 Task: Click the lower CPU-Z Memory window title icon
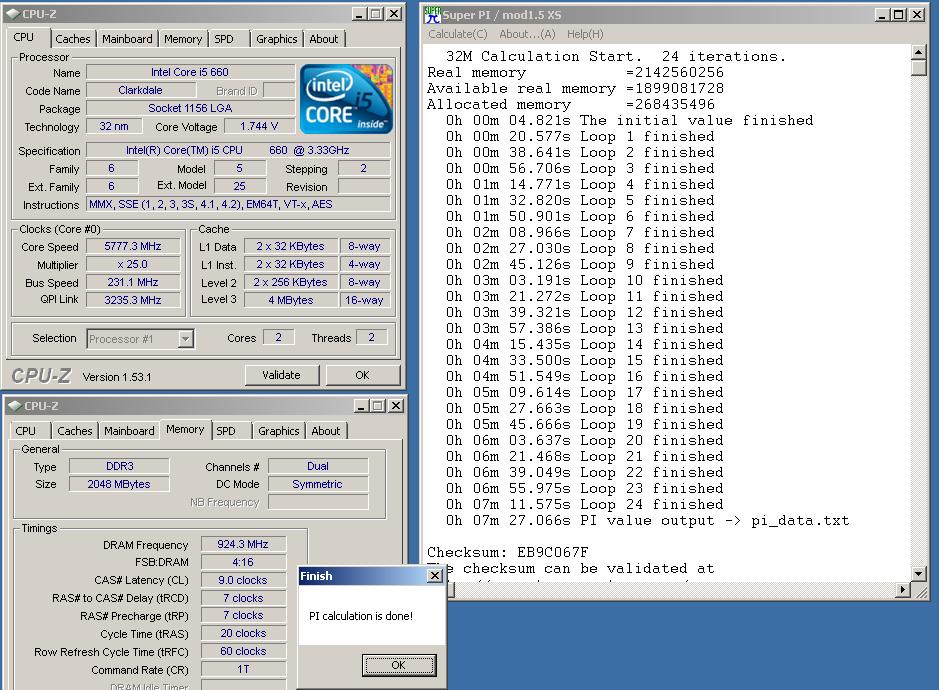[x=14, y=405]
